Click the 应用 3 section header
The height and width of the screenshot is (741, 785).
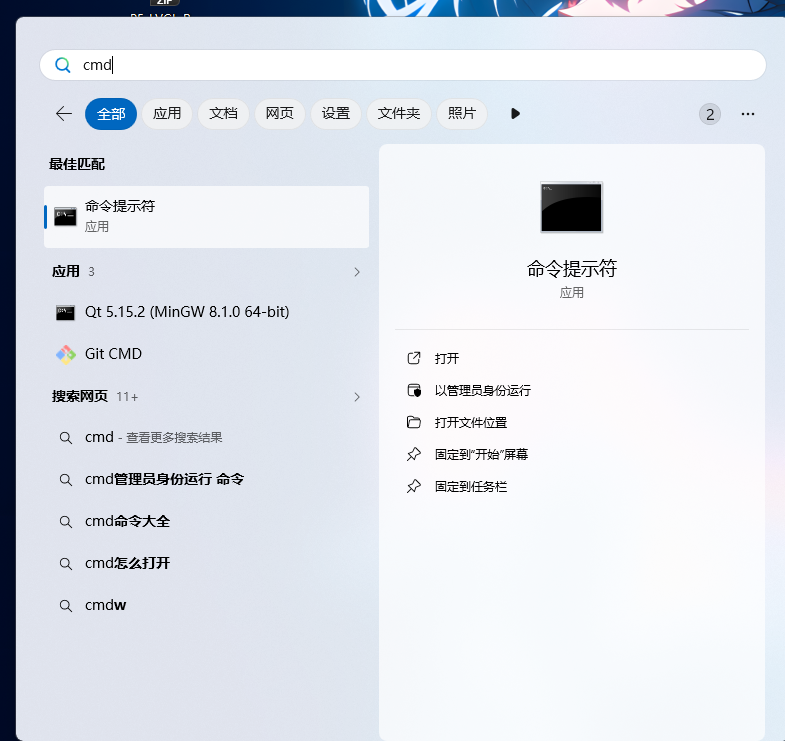point(207,271)
